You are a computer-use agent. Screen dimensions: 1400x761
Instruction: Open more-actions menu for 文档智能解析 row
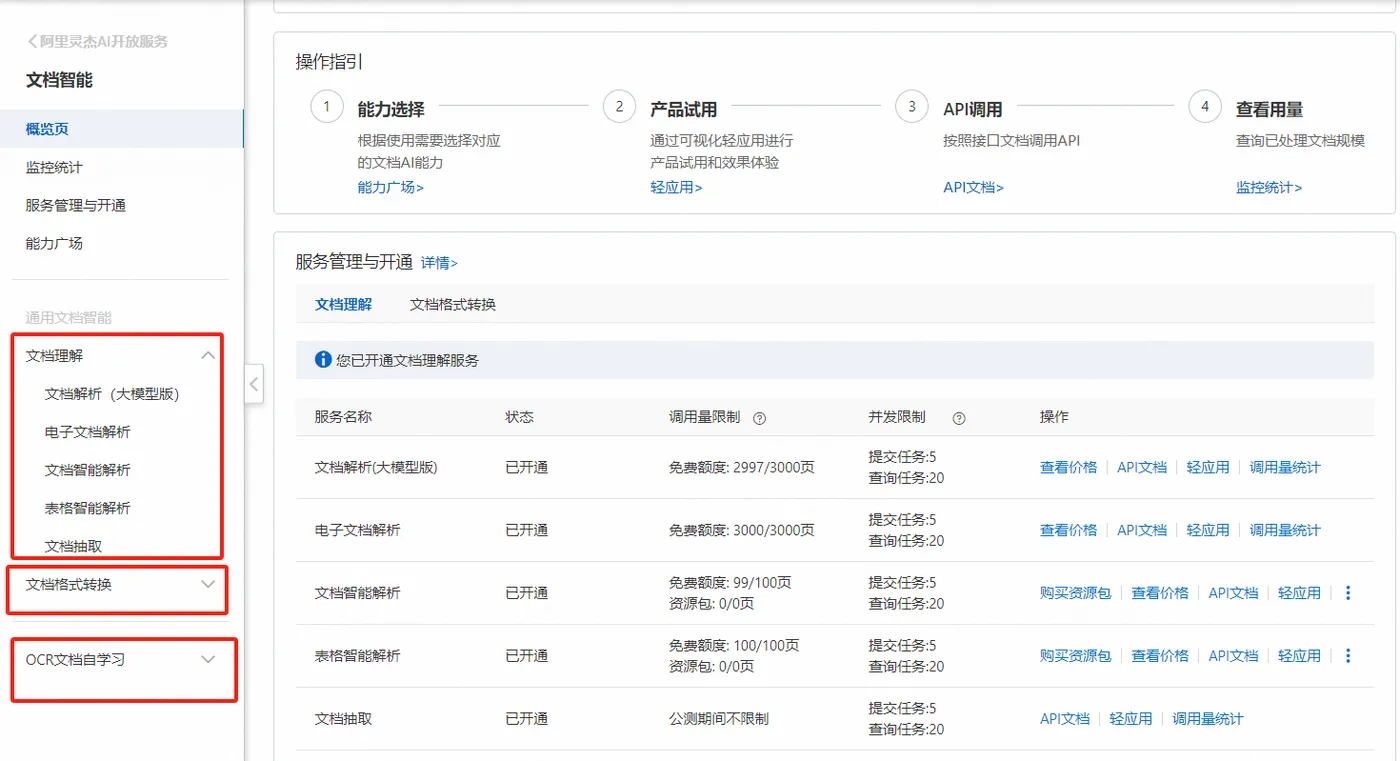tap(1348, 593)
